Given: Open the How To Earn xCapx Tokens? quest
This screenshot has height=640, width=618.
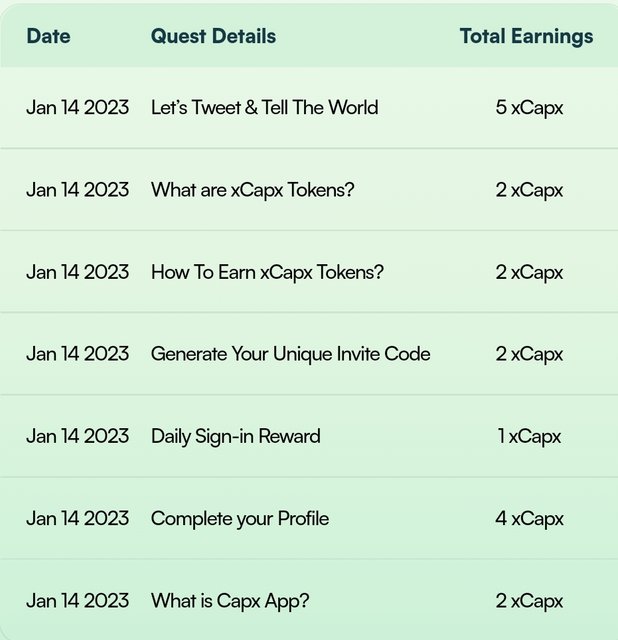Looking at the screenshot, I should pos(267,273).
